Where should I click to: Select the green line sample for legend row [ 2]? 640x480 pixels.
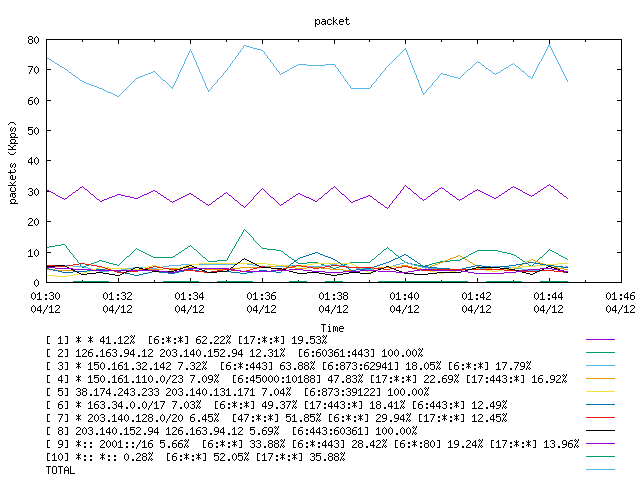click(x=600, y=353)
